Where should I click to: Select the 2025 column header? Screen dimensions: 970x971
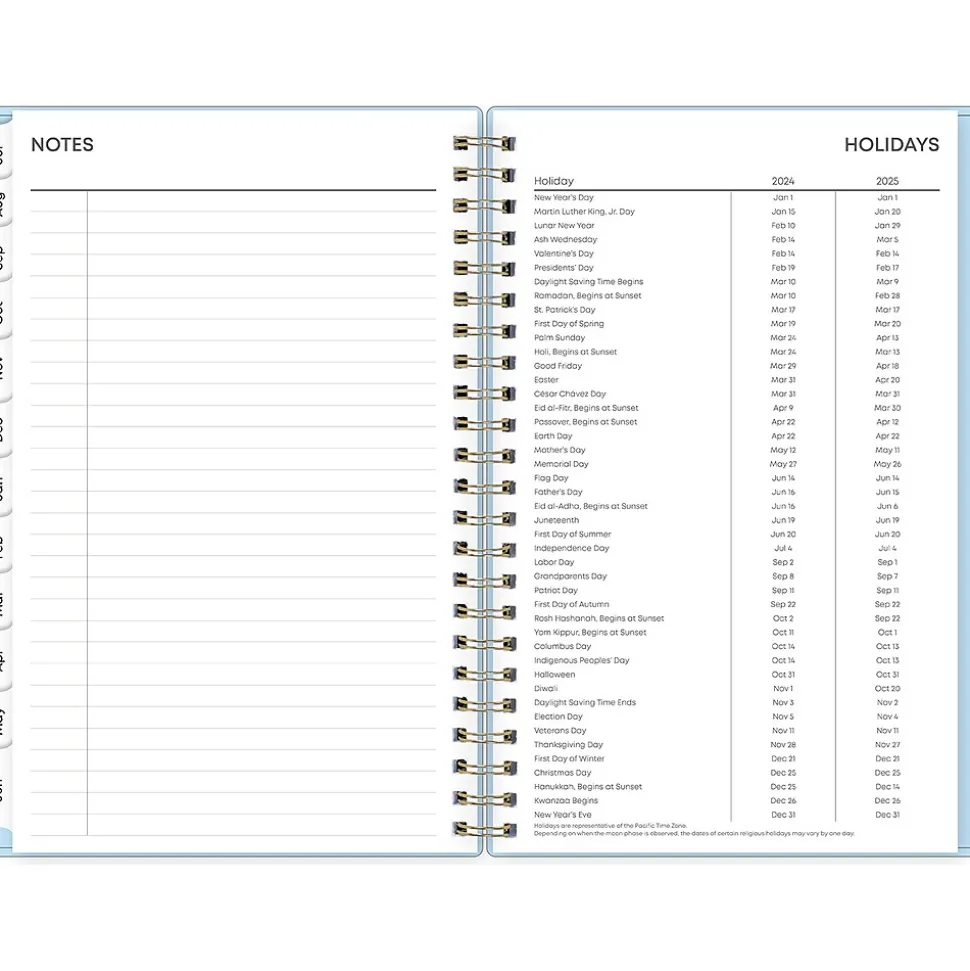[x=887, y=181]
